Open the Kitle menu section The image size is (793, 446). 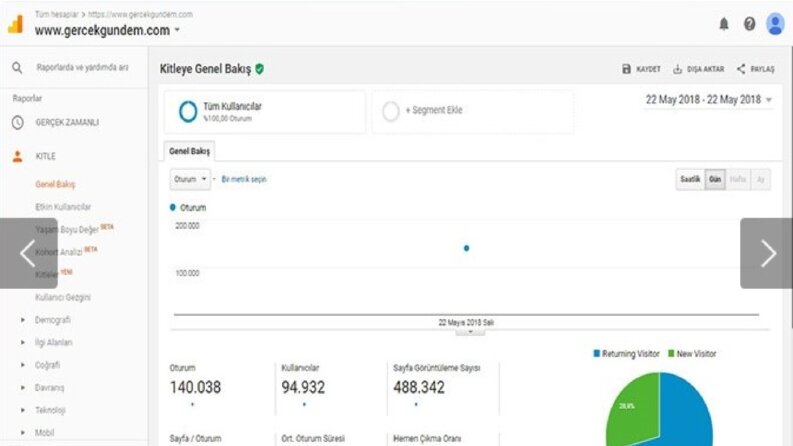(x=46, y=156)
